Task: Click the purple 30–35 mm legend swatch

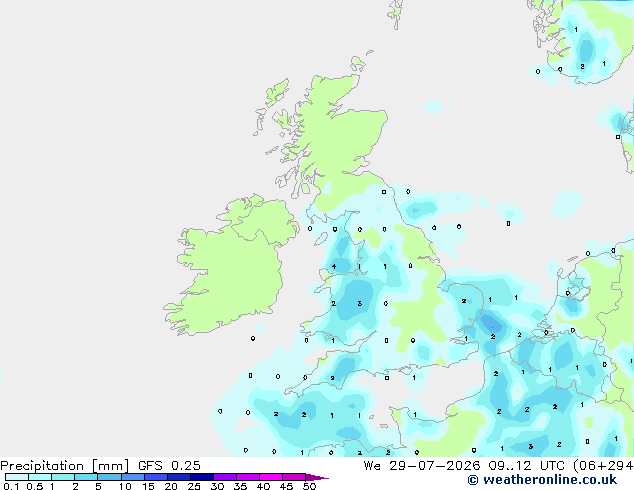Action: [225, 477]
